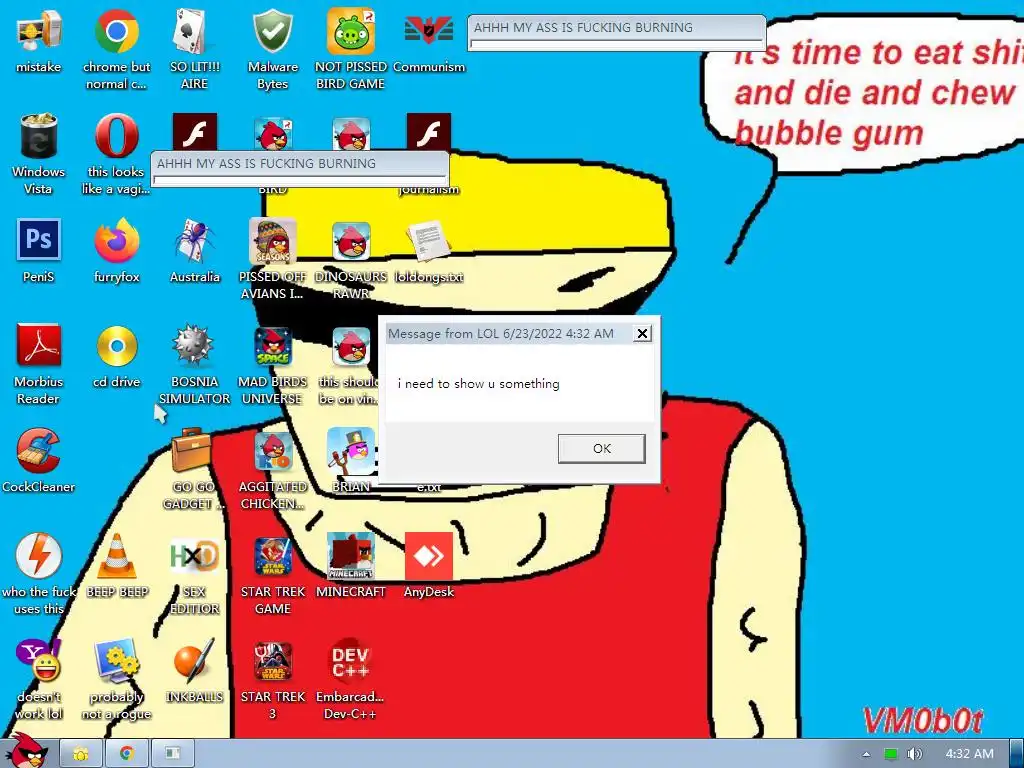This screenshot has height=768, width=1024.
Task: Close the 'Message from LOL' dialog
Action: click(642, 334)
